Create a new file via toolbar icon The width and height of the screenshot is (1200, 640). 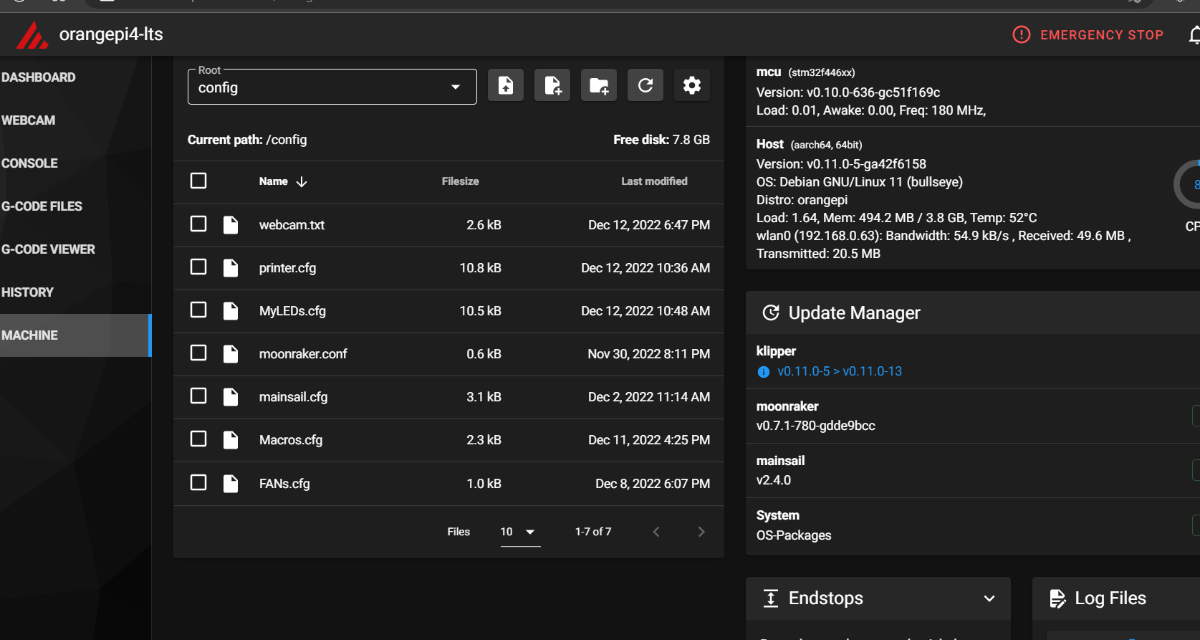point(552,86)
